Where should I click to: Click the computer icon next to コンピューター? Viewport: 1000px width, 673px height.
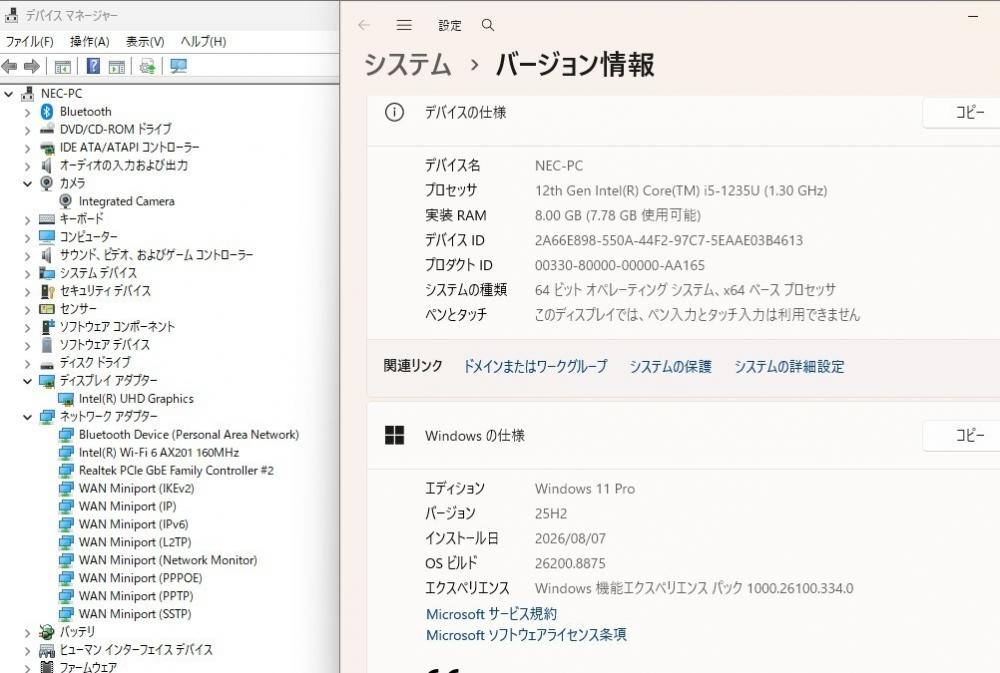(x=47, y=237)
